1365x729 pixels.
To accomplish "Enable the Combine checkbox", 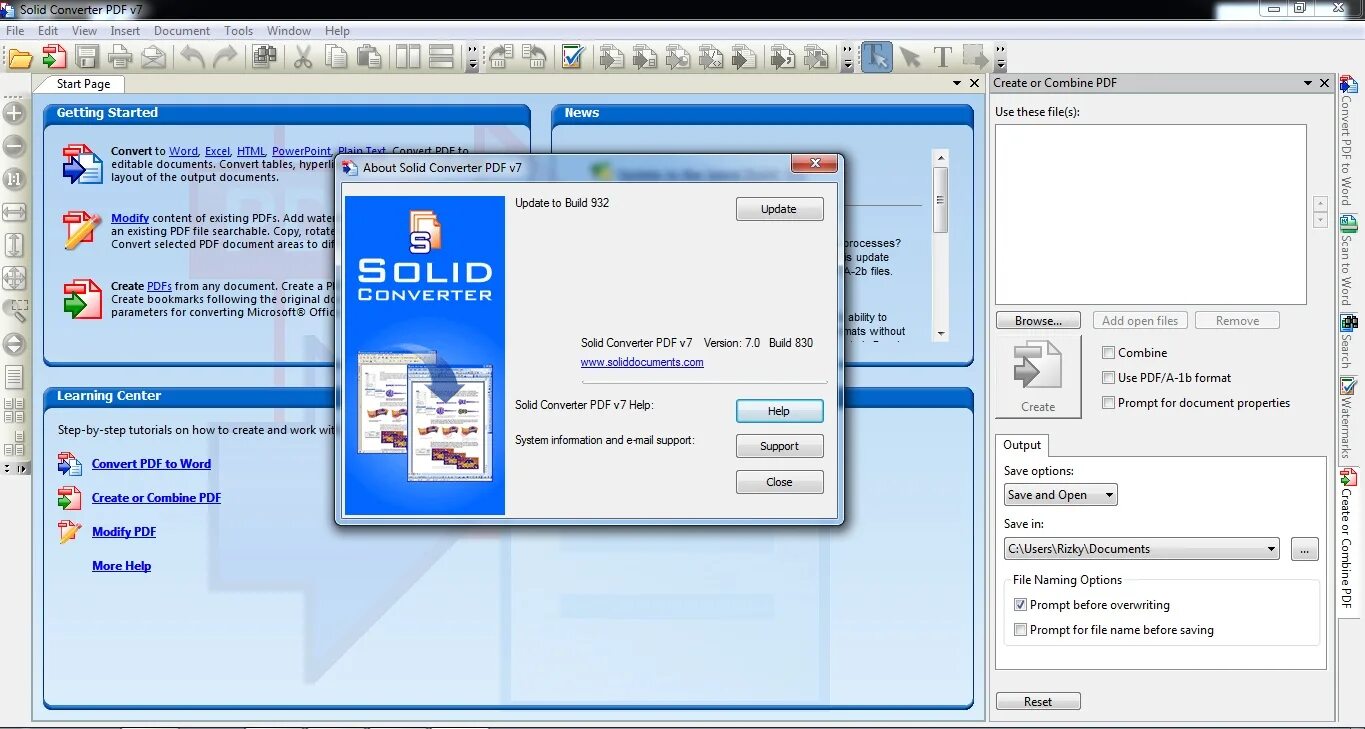I will 1108,353.
